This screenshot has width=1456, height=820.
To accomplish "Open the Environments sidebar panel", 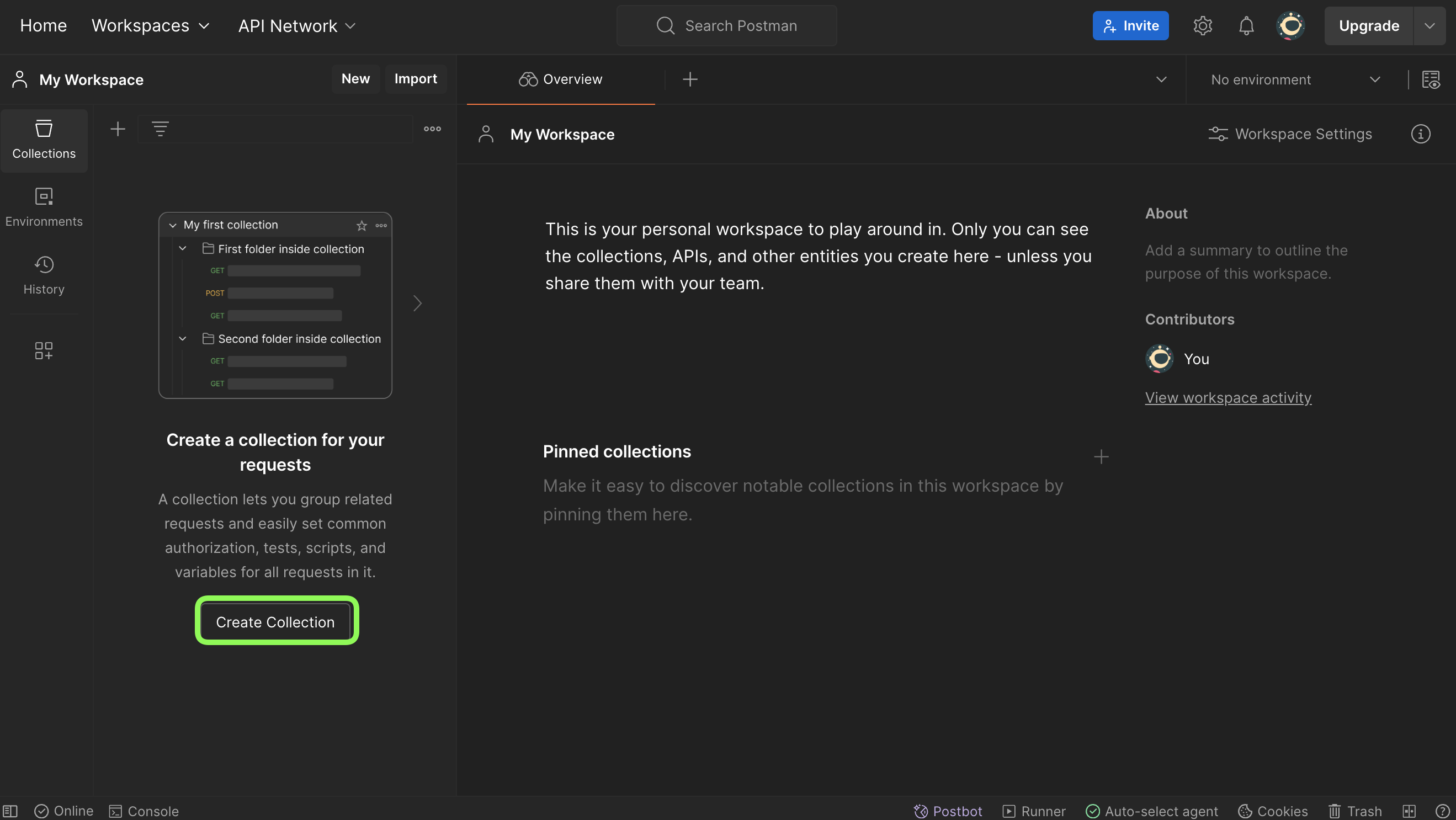I will (44, 207).
